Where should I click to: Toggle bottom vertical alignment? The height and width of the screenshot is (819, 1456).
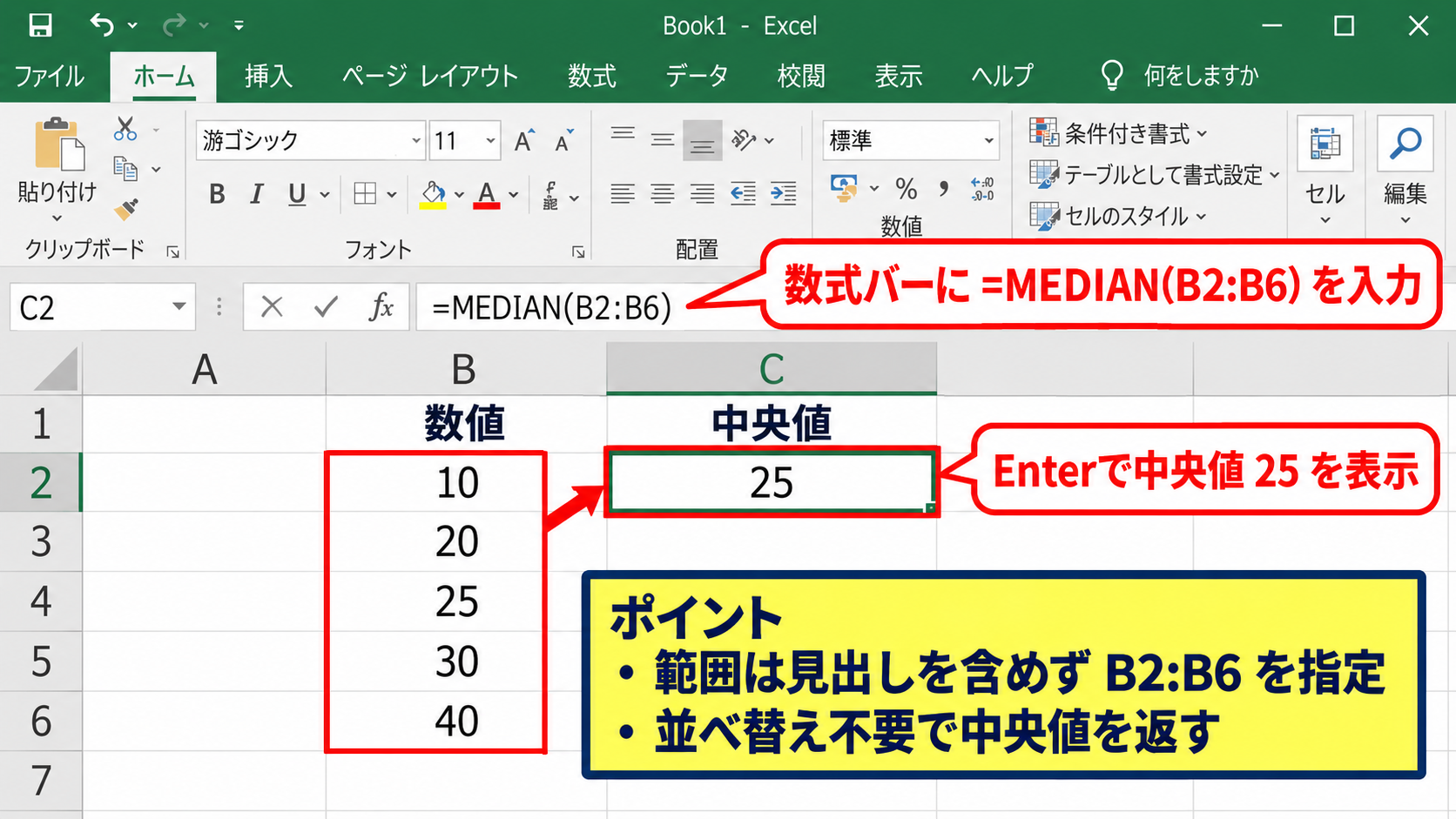(x=702, y=140)
